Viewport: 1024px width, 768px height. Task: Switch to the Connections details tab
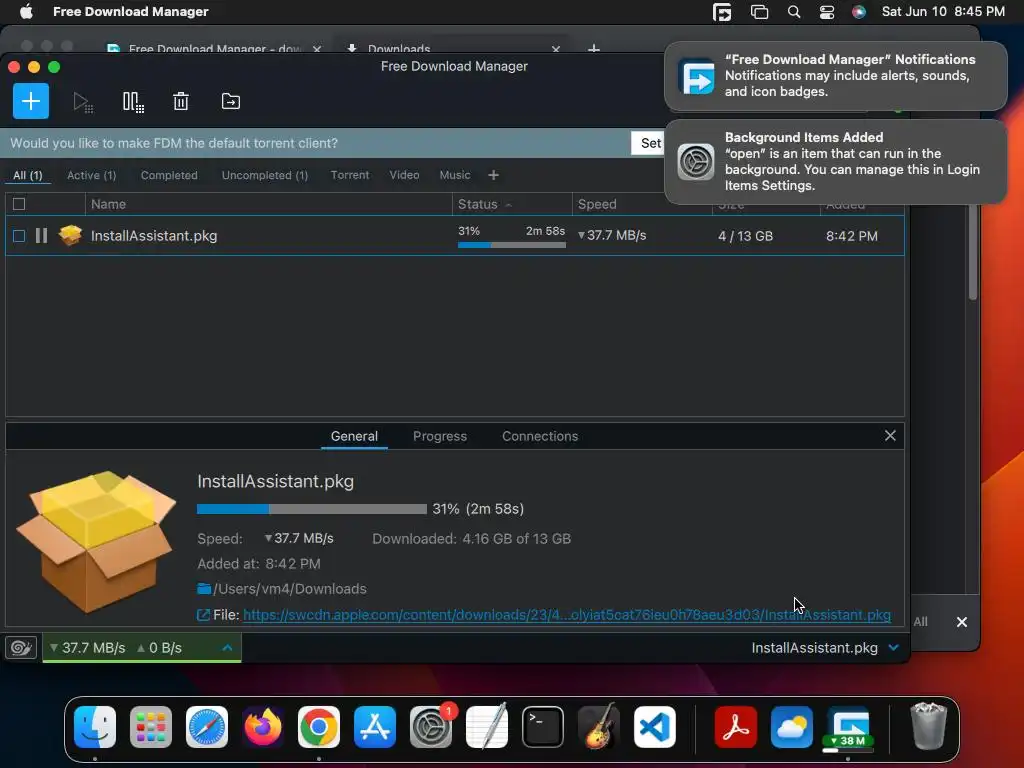(x=539, y=436)
